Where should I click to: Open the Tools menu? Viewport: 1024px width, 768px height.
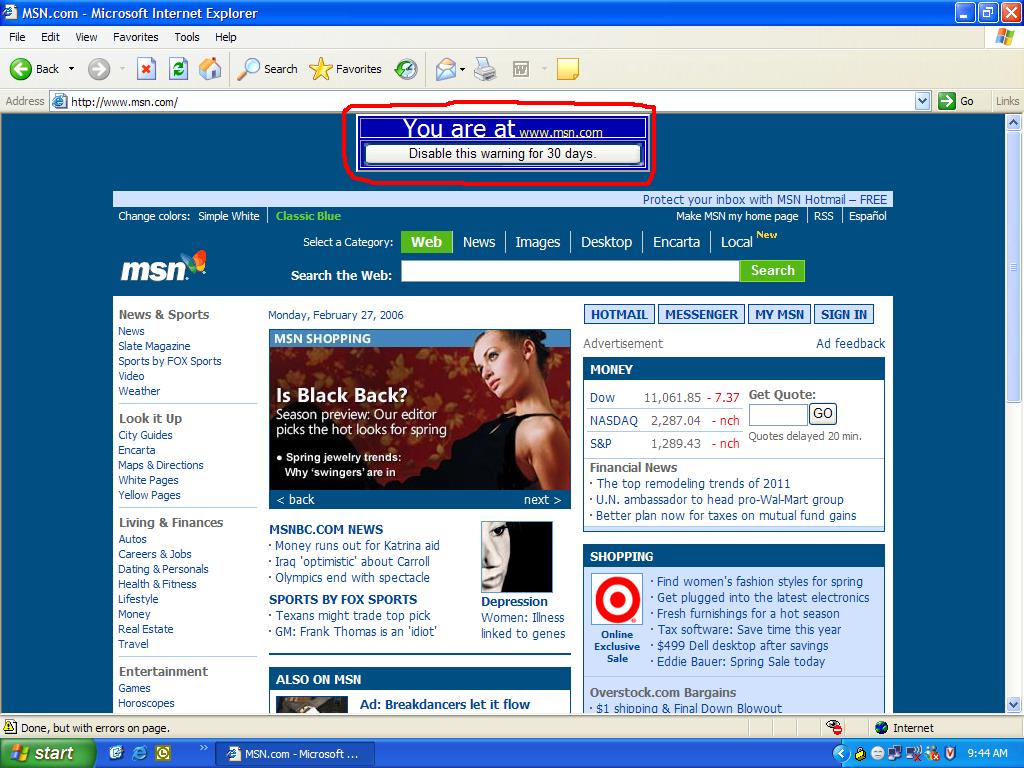click(186, 37)
